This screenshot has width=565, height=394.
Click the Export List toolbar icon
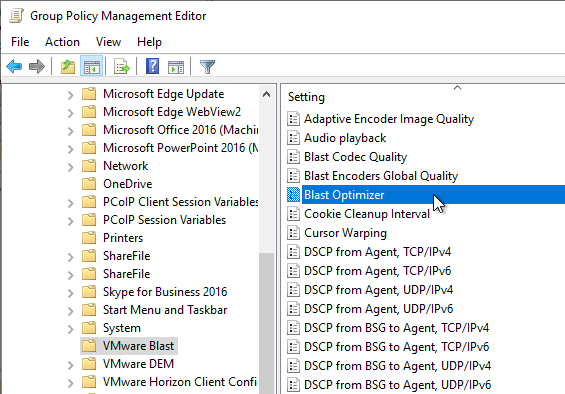point(122,67)
